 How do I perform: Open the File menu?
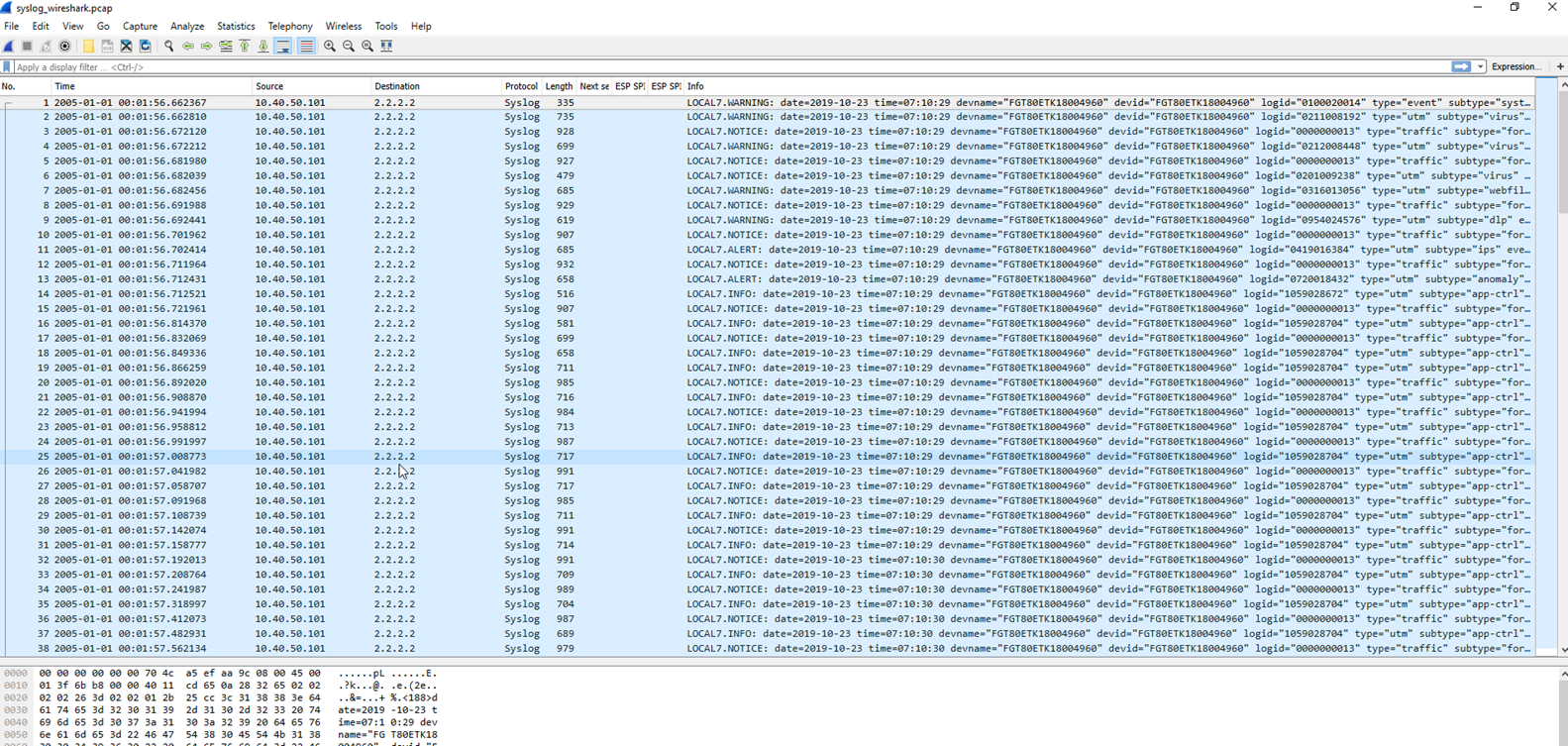(x=12, y=27)
